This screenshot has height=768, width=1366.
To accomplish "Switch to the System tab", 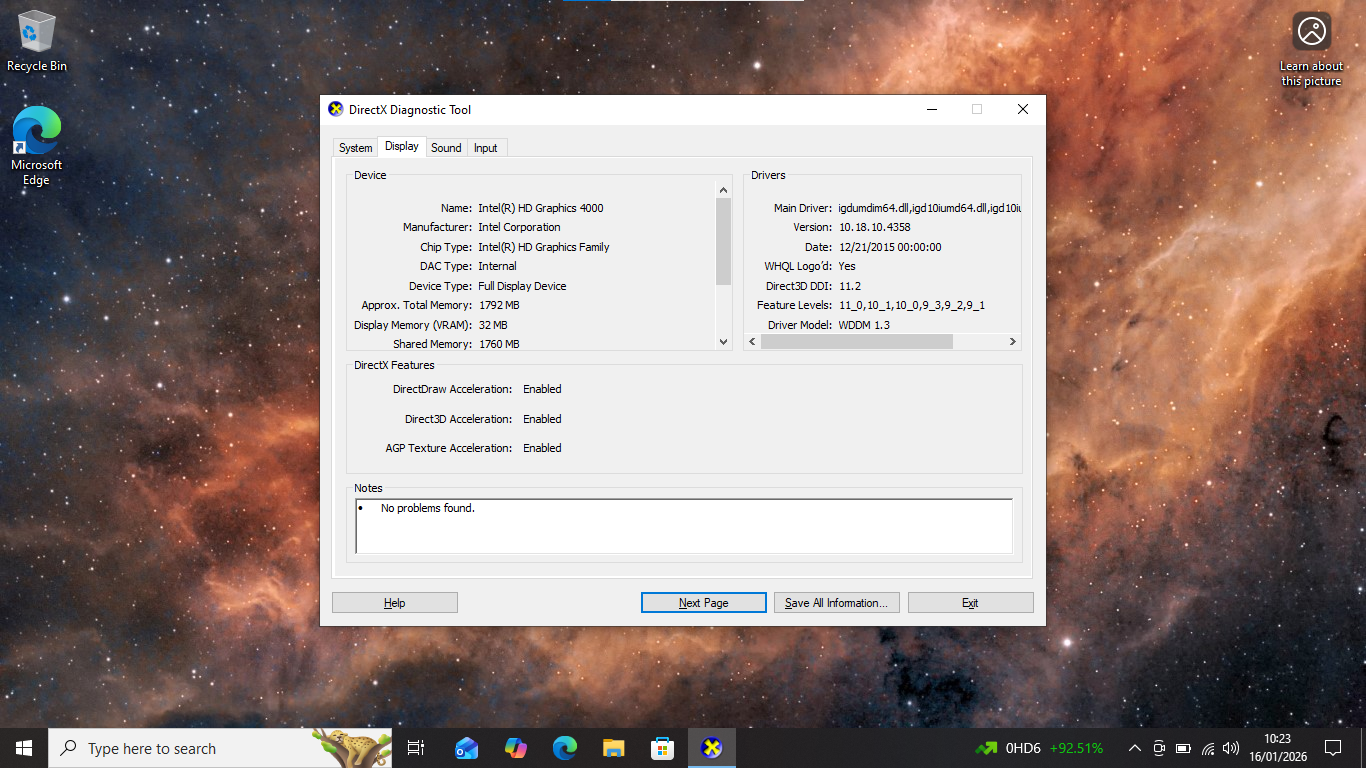I will (355, 148).
